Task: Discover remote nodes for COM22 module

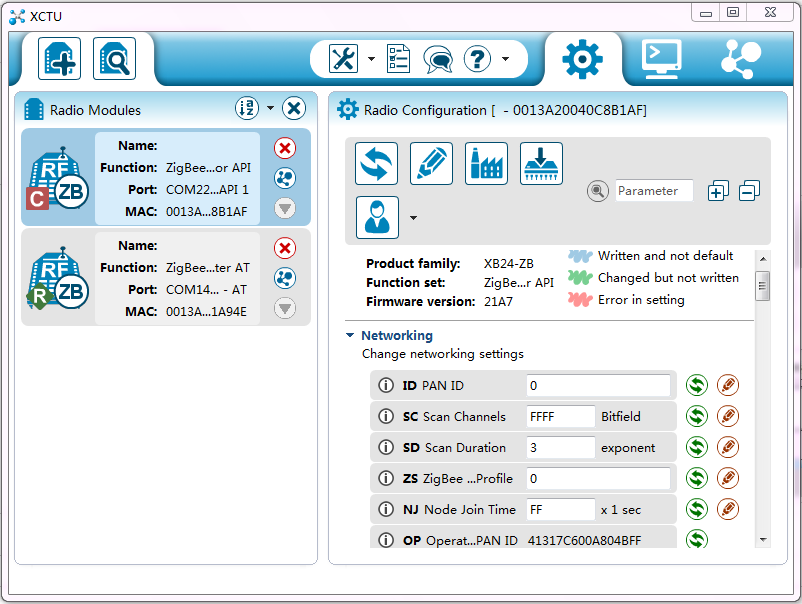Action: tap(285, 178)
